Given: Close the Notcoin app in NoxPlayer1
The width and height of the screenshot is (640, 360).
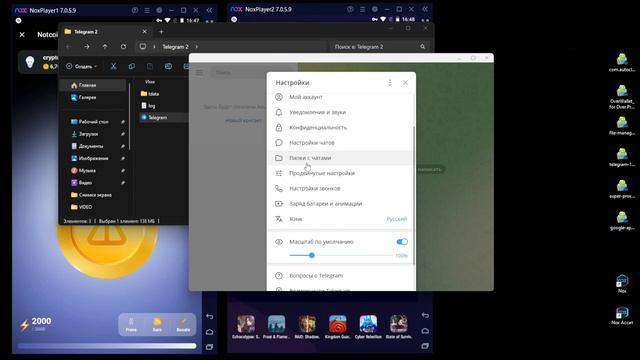Looking at the screenshot, I should click(22, 35).
